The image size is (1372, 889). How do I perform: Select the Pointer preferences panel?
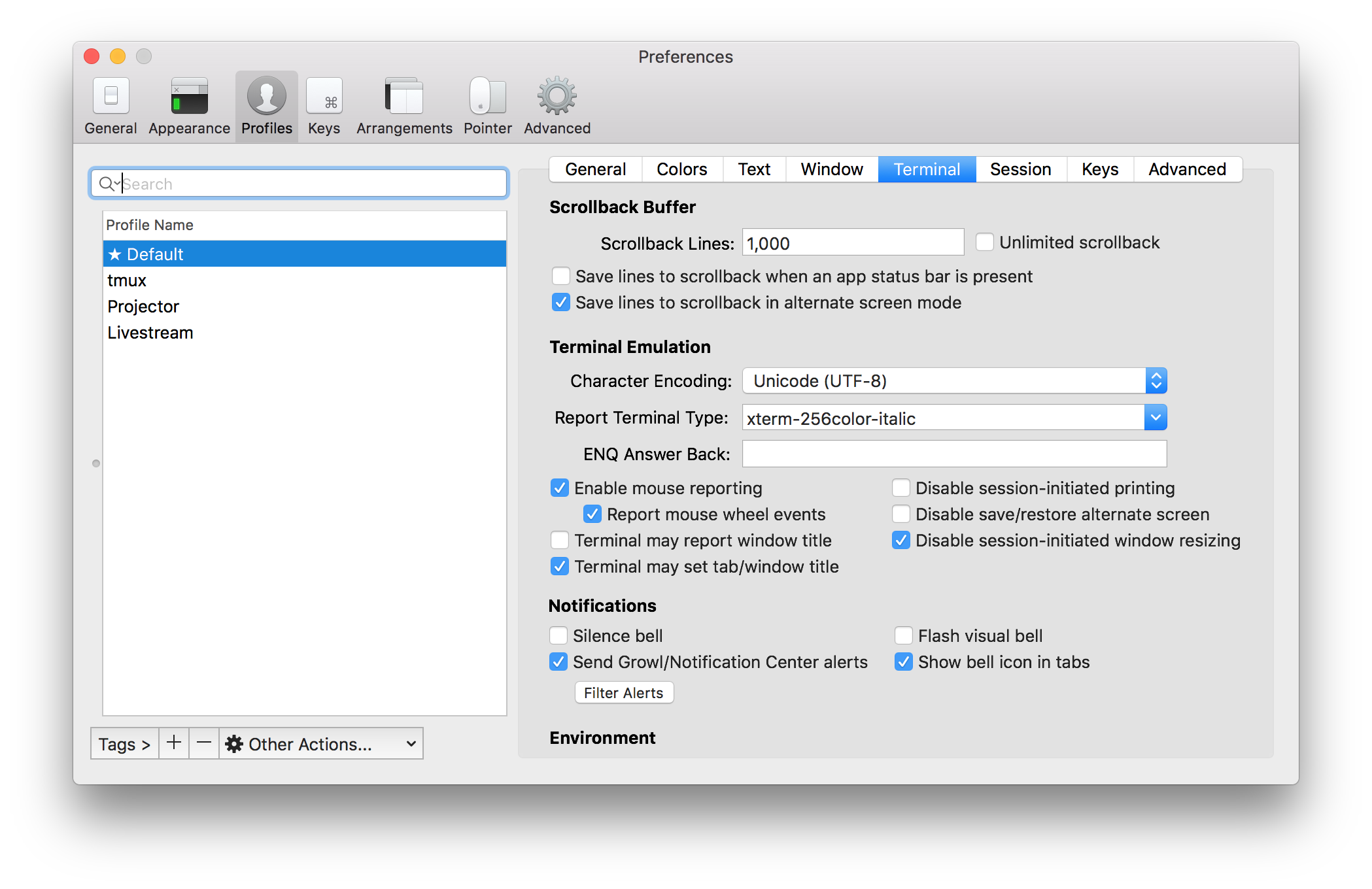click(x=488, y=107)
